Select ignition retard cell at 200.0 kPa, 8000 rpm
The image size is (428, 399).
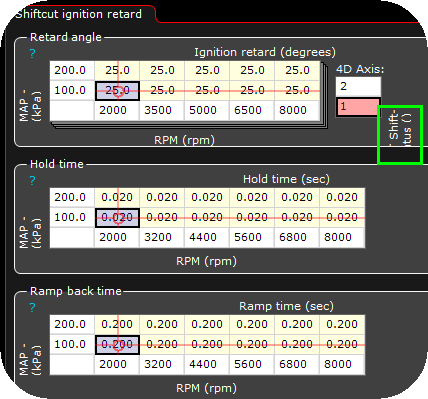pyautogui.click(x=297, y=71)
